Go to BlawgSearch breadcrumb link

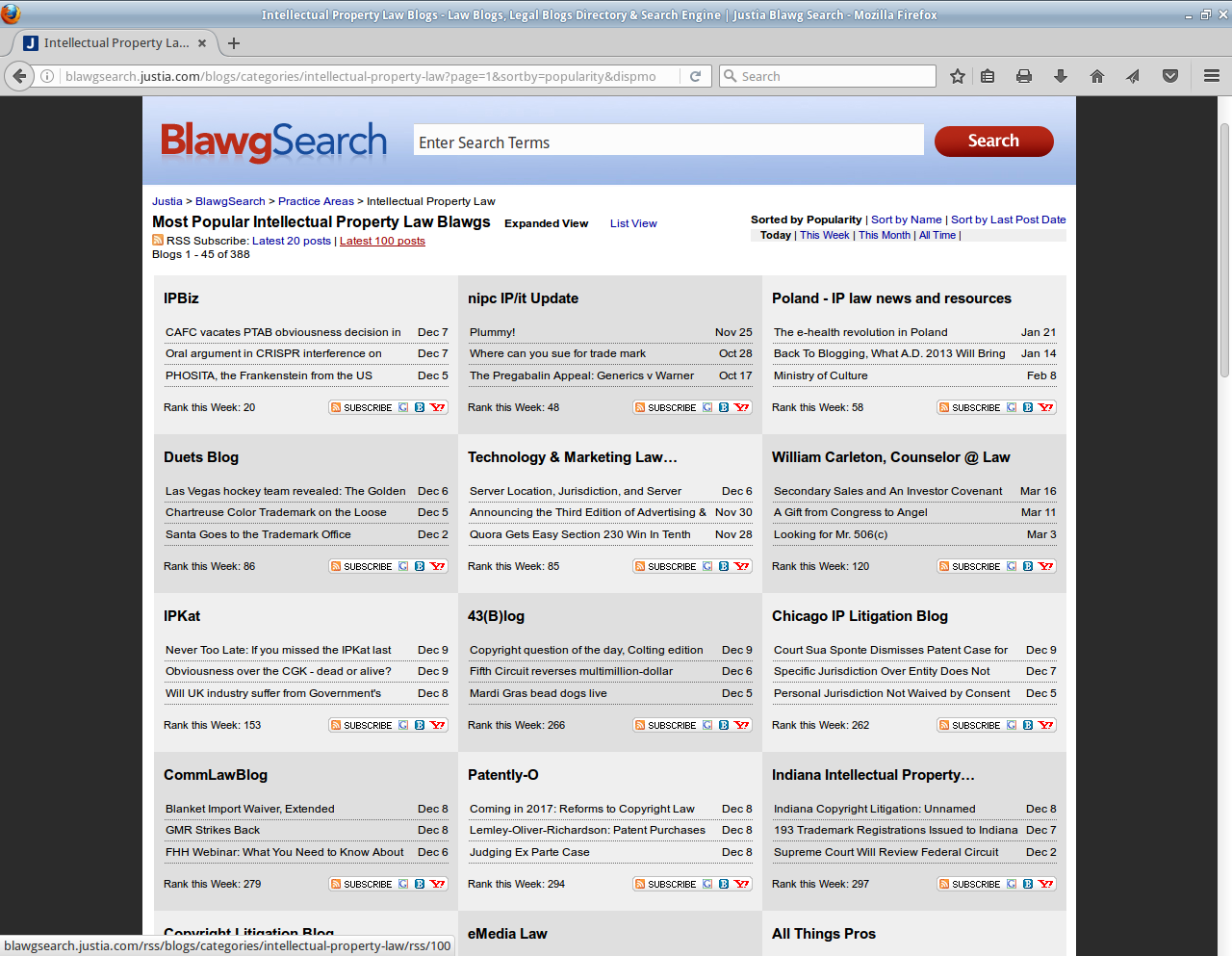(x=230, y=201)
